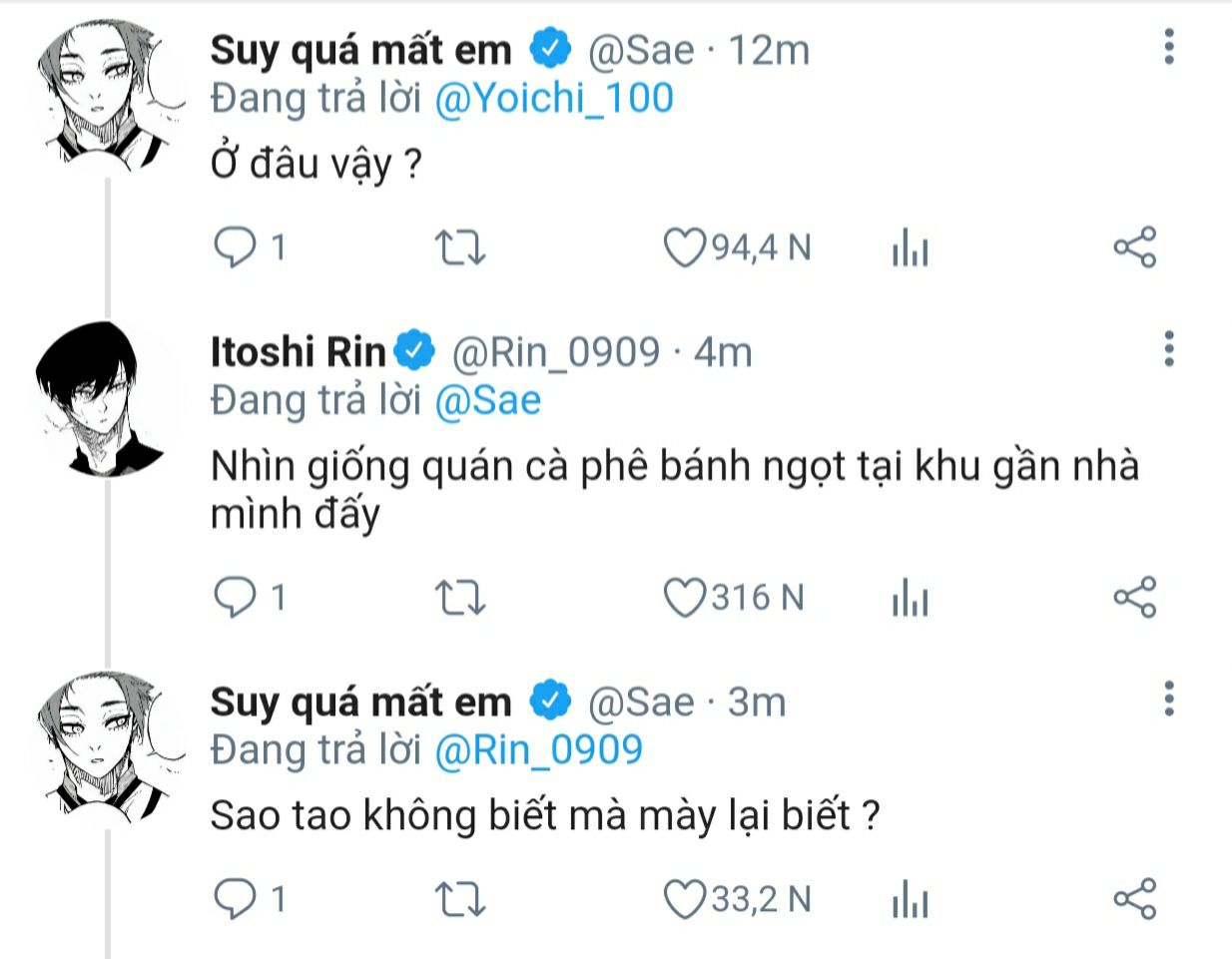1232x959 pixels.
Task: Share Itoshi Rin's tweet
Action: [1134, 598]
